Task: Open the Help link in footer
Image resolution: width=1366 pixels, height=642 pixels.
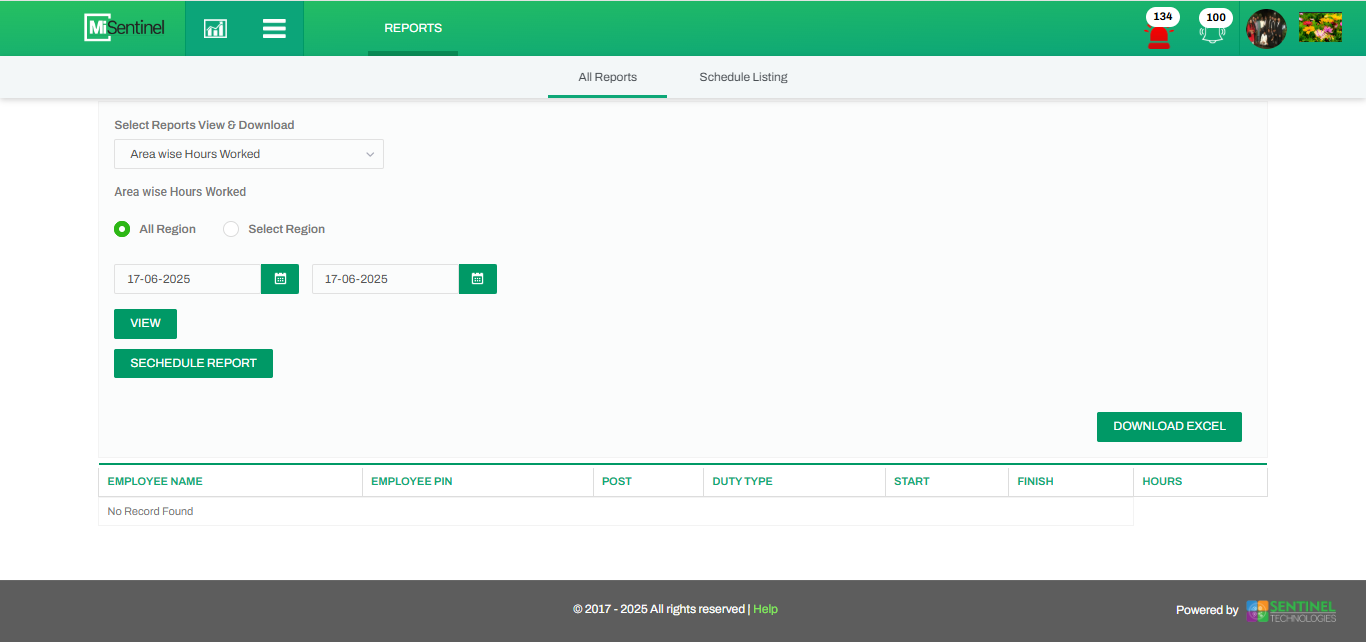Action: [765, 609]
